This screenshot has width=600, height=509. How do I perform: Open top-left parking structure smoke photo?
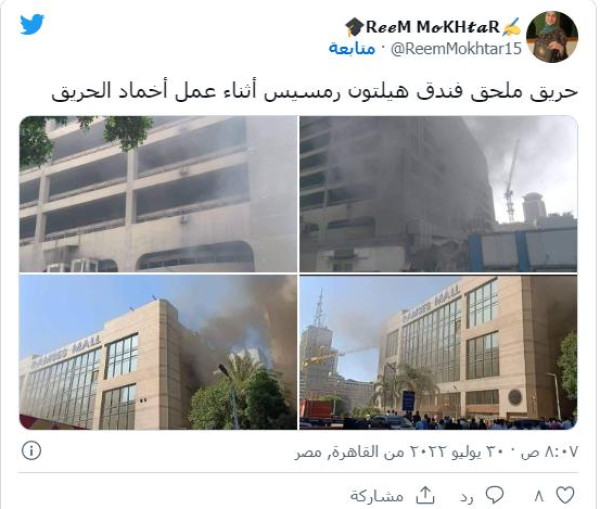158,194
